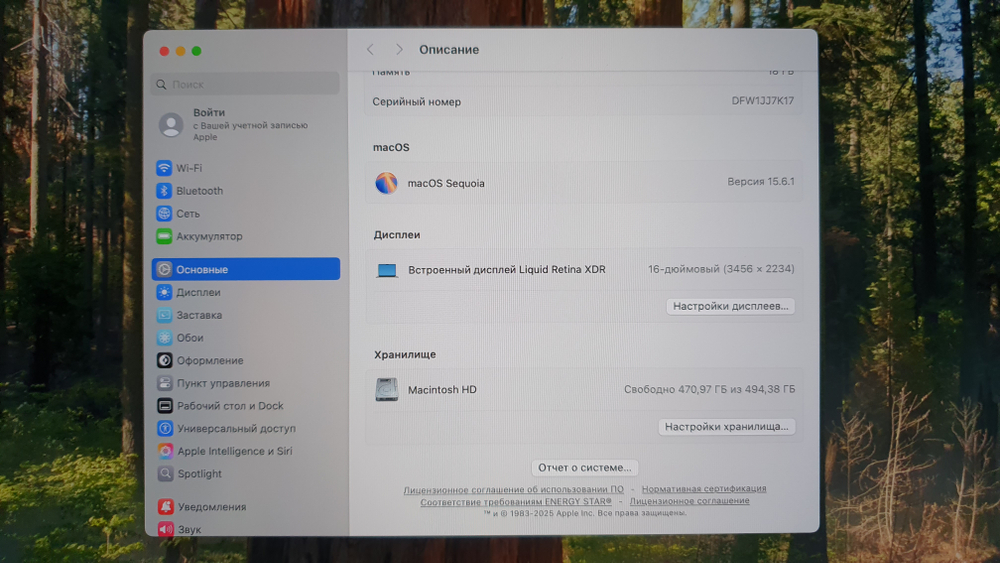Viewport: 1000px width, 563px height.
Task: Click the Spotlight magnifier icon
Action: (x=165, y=474)
